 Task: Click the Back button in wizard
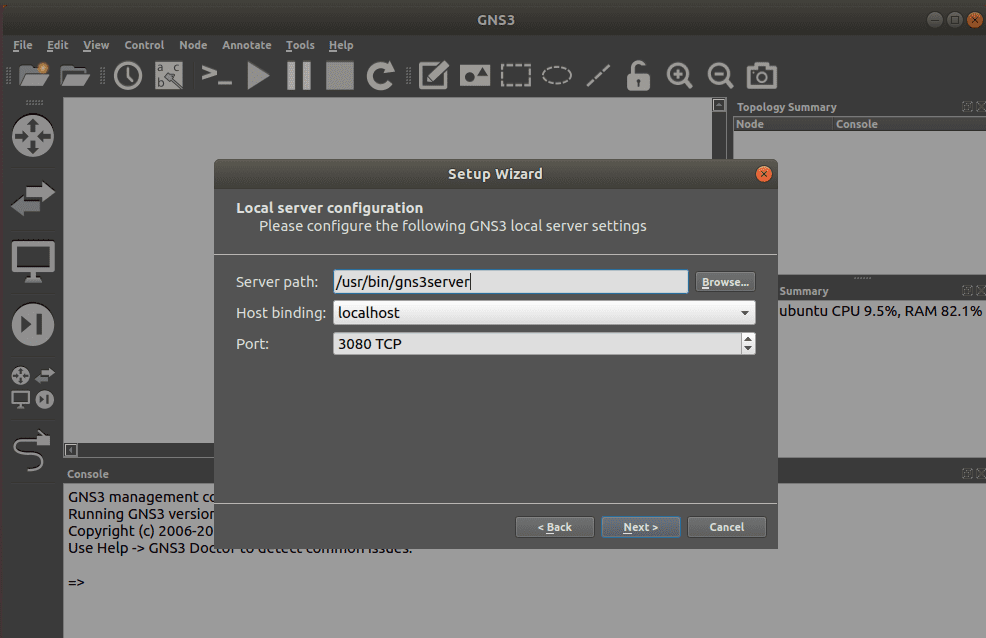click(x=555, y=527)
